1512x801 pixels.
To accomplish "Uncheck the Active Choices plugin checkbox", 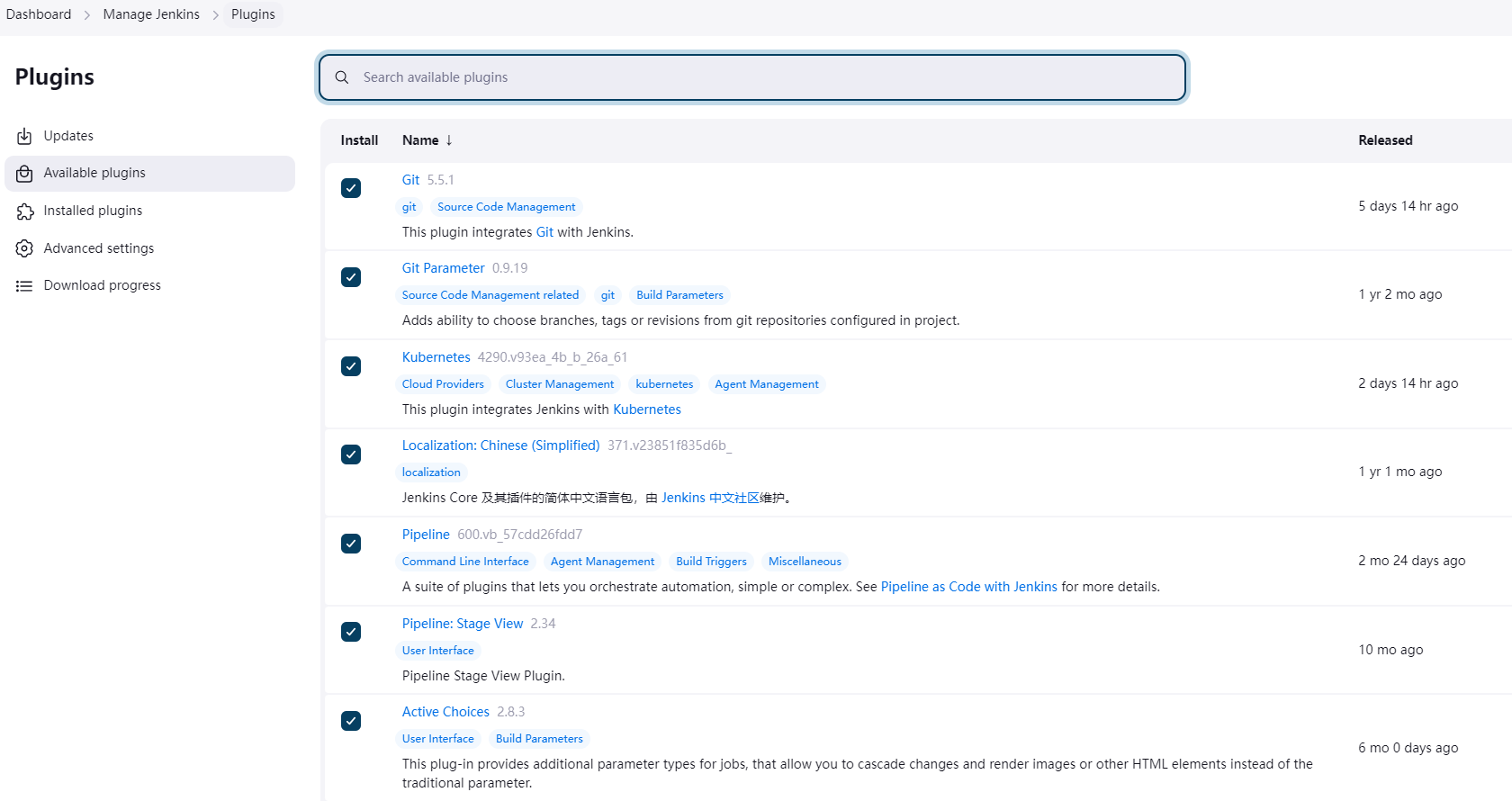I will coord(351,721).
